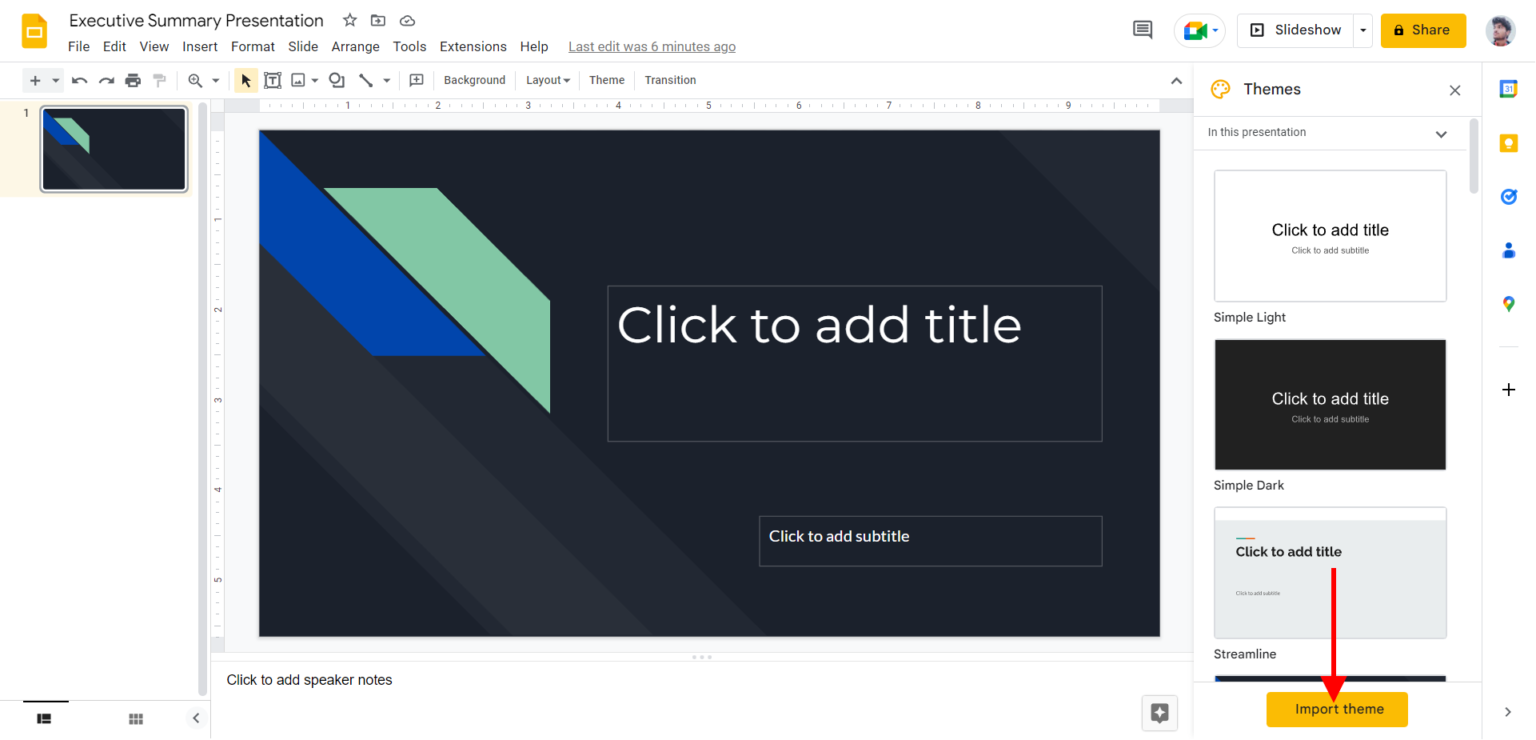Open Google Keep from the side panel
The width and height of the screenshot is (1536, 740).
(x=1509, y=143)
